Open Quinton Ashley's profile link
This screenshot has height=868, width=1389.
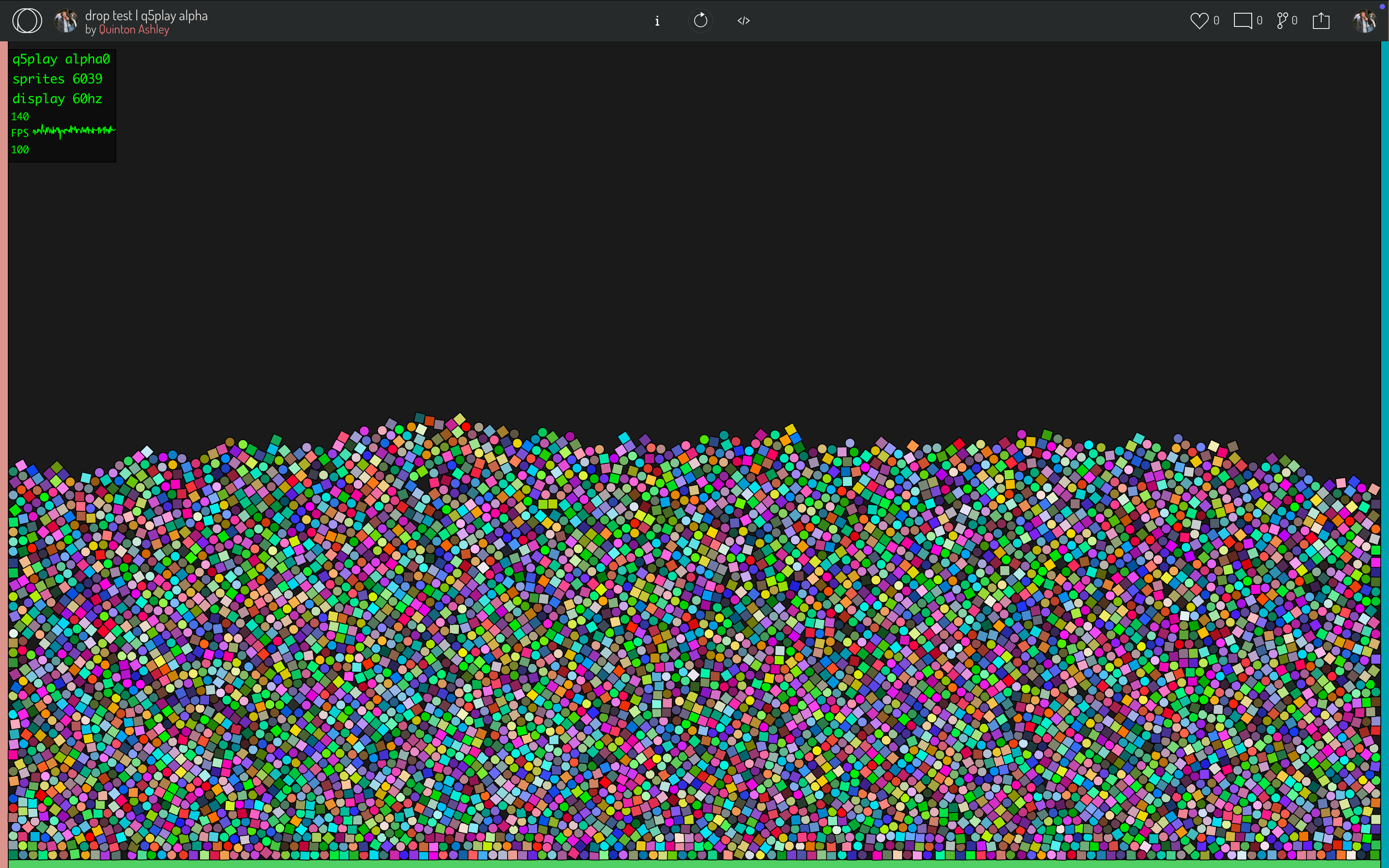pyautogui.click(x=134, y=30)
